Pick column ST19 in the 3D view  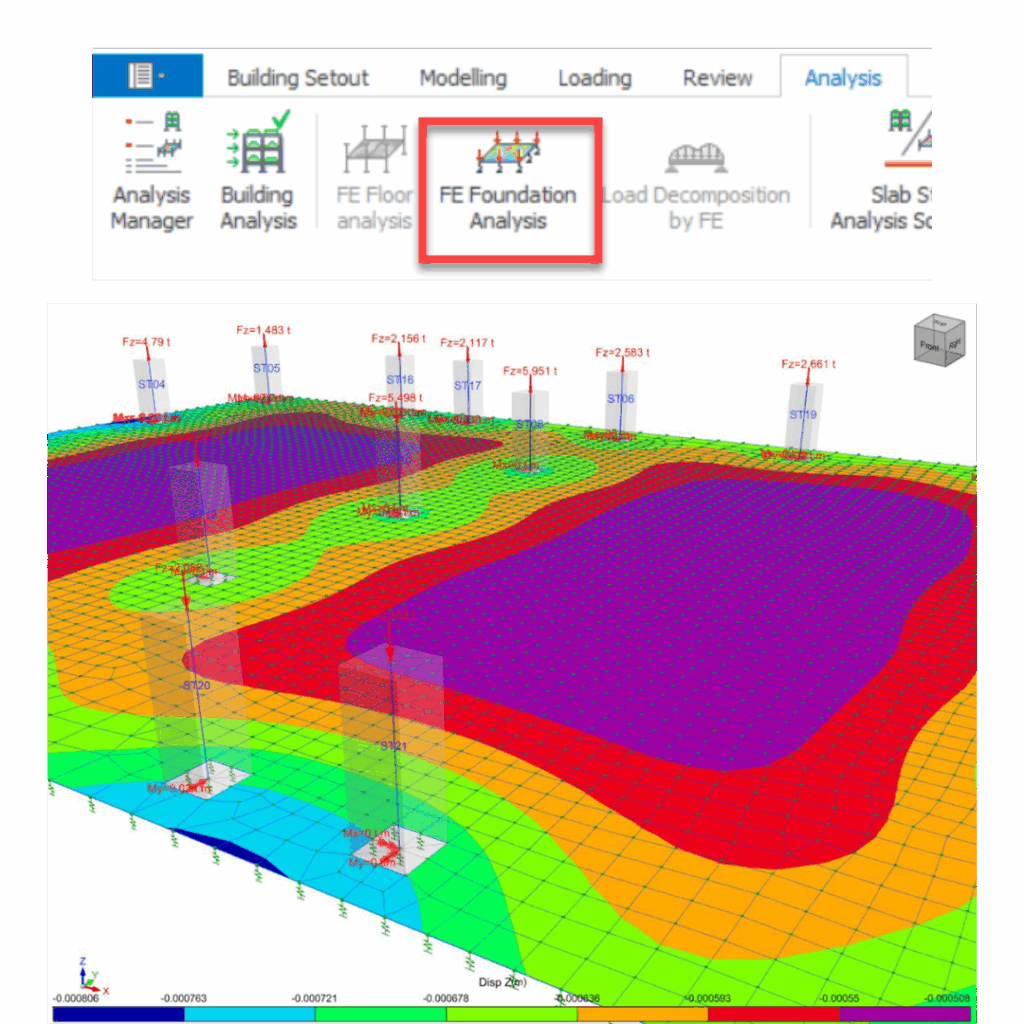click(802, 413)
